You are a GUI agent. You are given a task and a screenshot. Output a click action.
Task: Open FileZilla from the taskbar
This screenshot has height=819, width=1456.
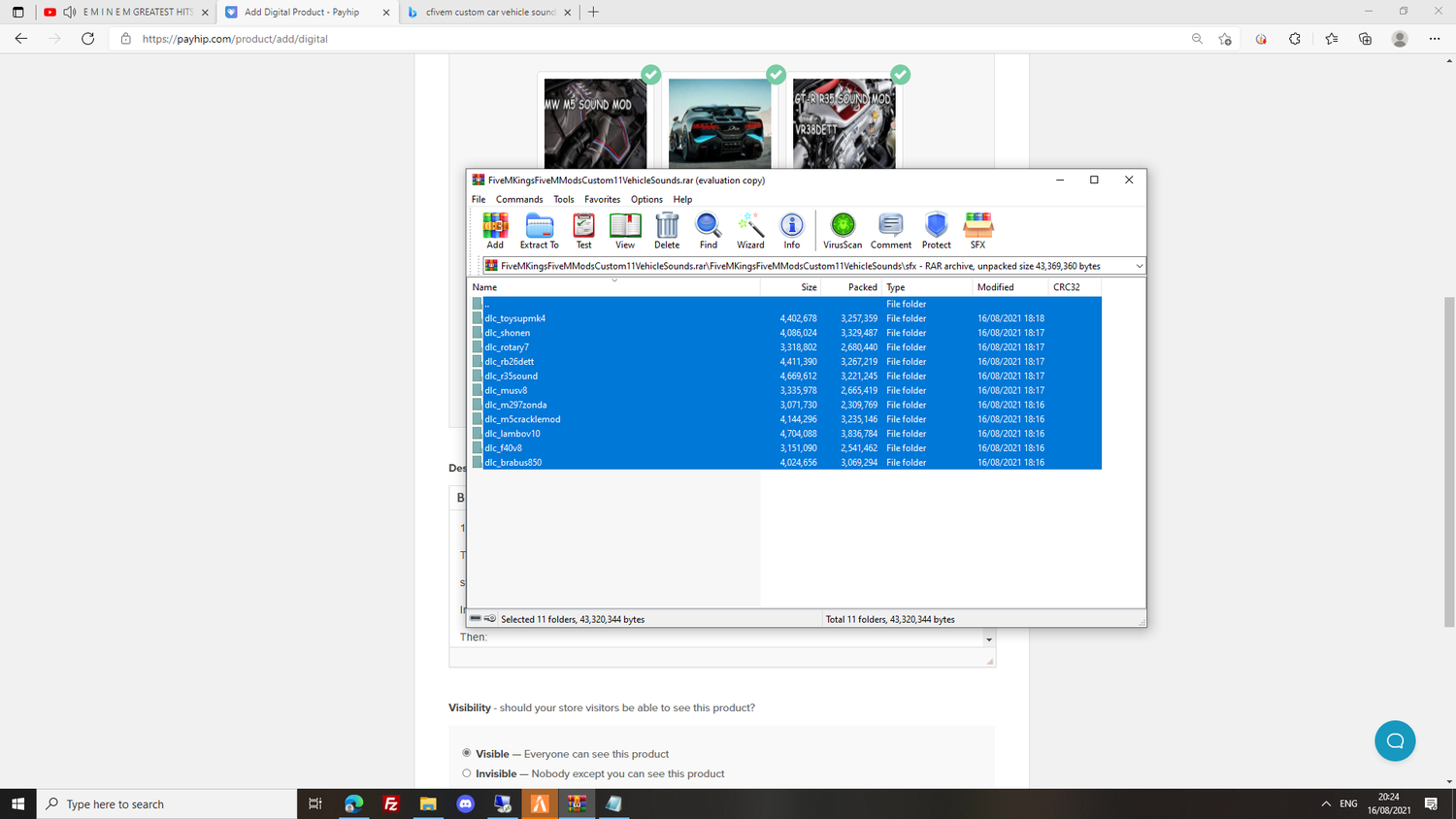[x=391, y=803]
